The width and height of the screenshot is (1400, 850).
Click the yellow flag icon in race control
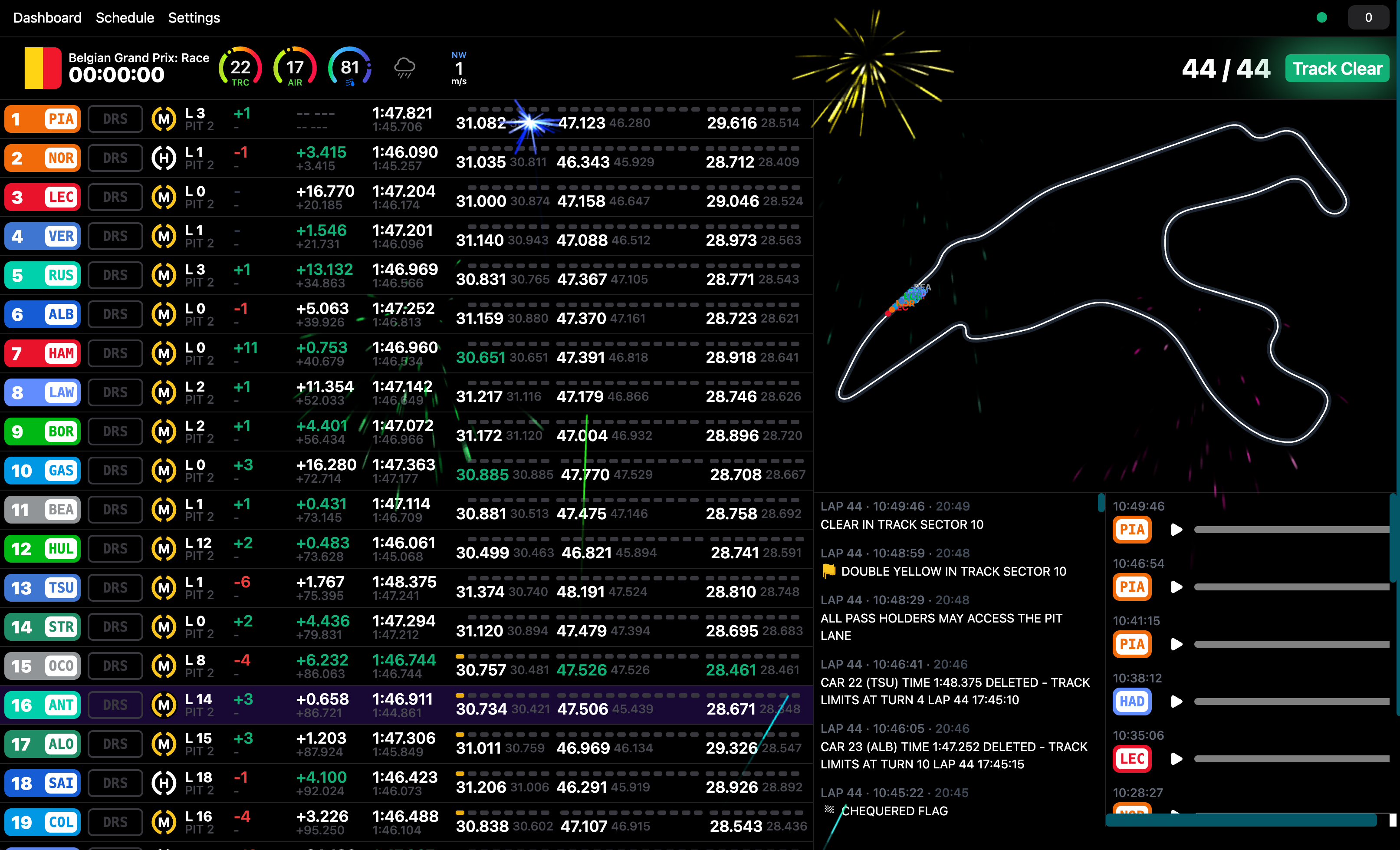[x=829, y=571]
